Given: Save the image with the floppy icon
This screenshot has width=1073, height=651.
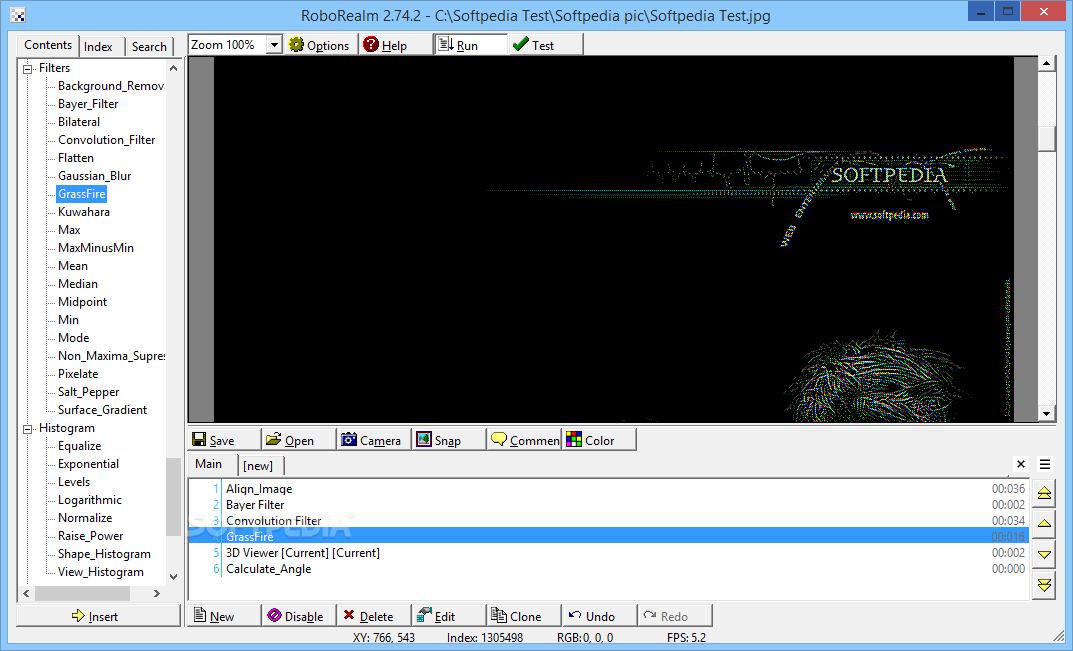Looking at the screenshot, I should (x=224, y=440).
